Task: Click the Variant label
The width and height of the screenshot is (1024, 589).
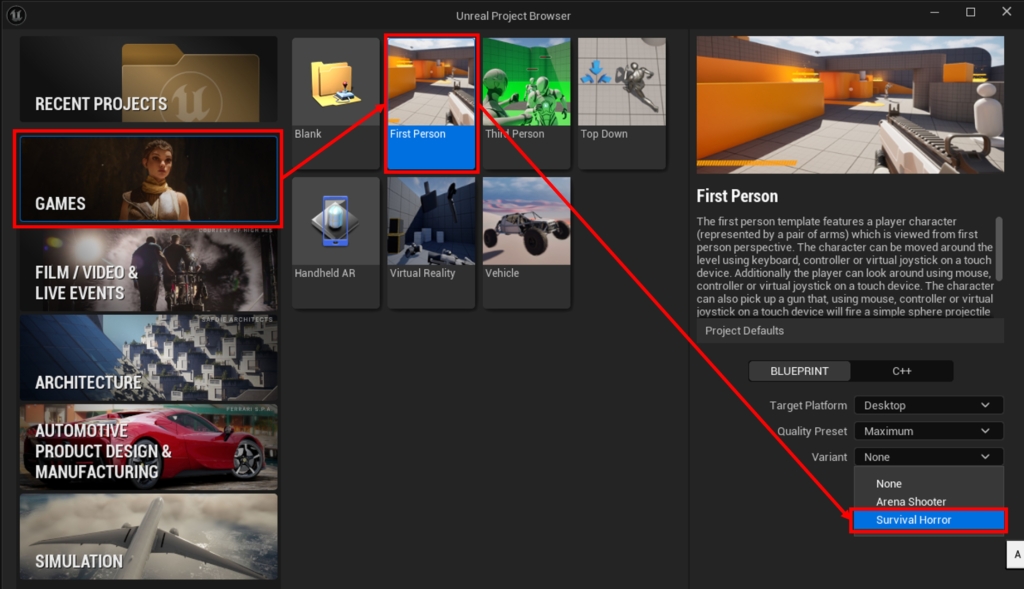Action: (829, 457)
